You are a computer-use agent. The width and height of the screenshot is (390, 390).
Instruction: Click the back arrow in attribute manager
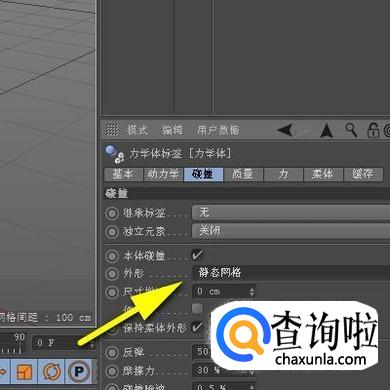pos(285,130)
